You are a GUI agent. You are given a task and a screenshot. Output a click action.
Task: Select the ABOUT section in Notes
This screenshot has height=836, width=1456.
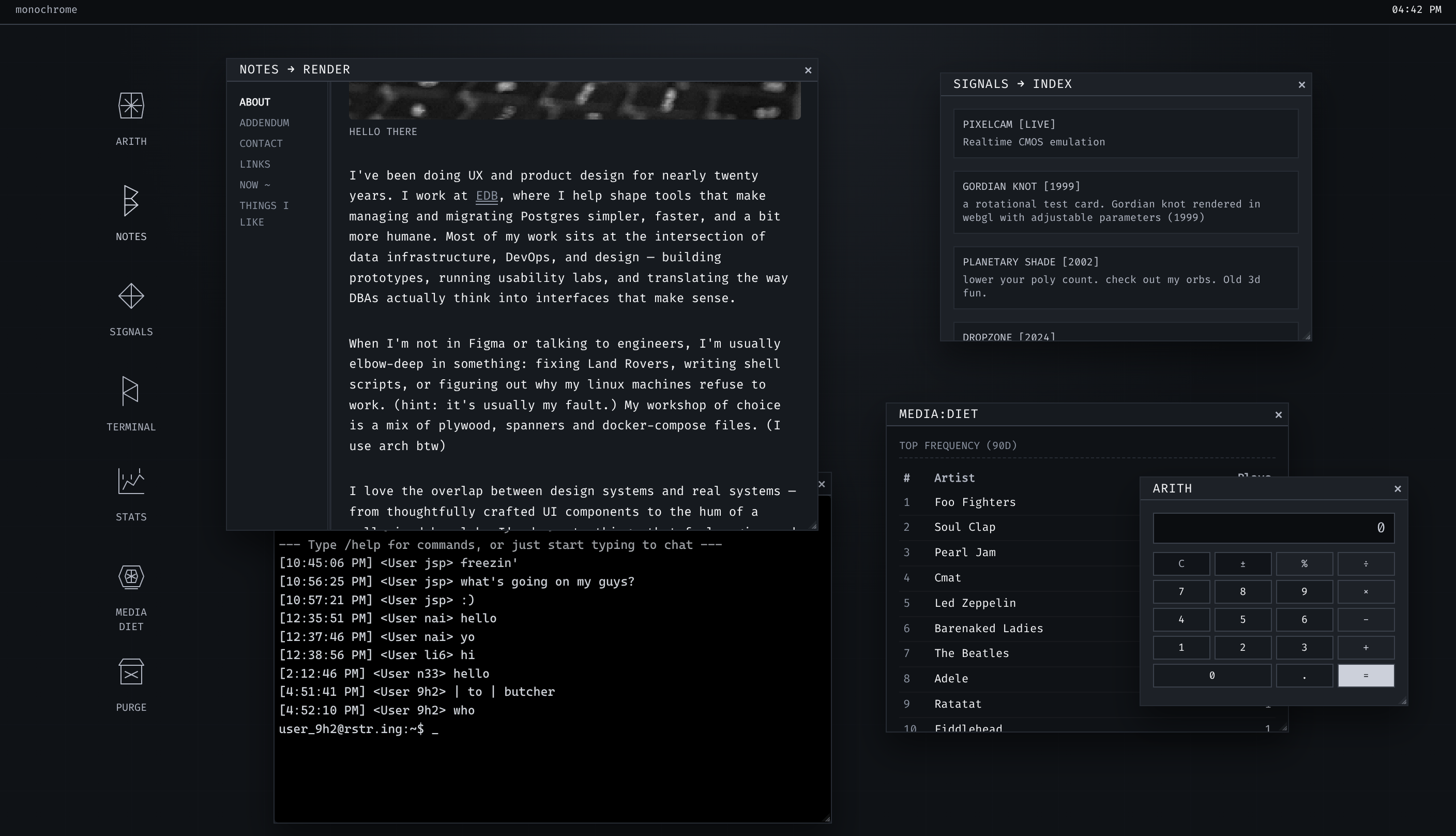click(x=255, y=102)
